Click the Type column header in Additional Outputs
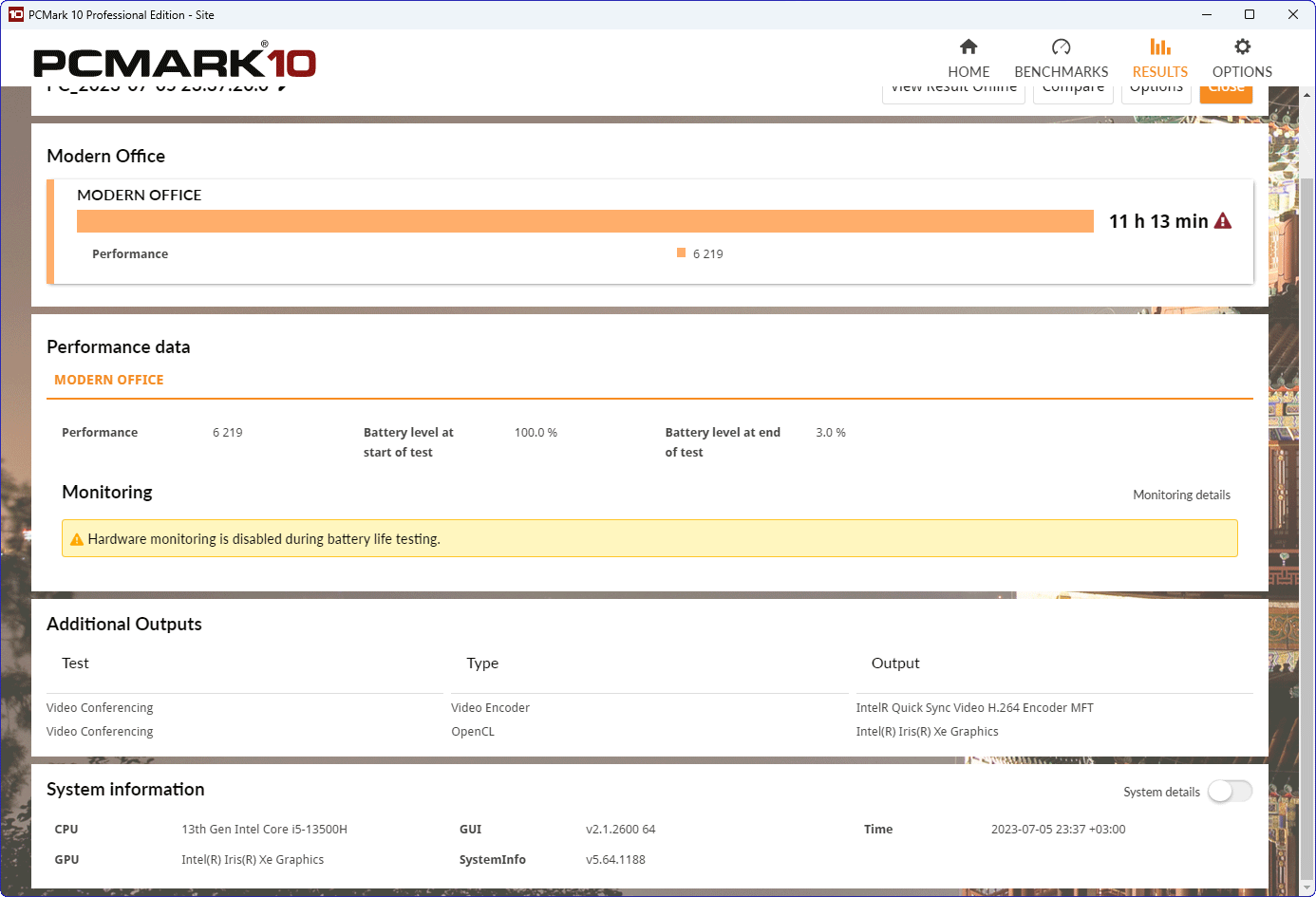 tap(482, 663)
